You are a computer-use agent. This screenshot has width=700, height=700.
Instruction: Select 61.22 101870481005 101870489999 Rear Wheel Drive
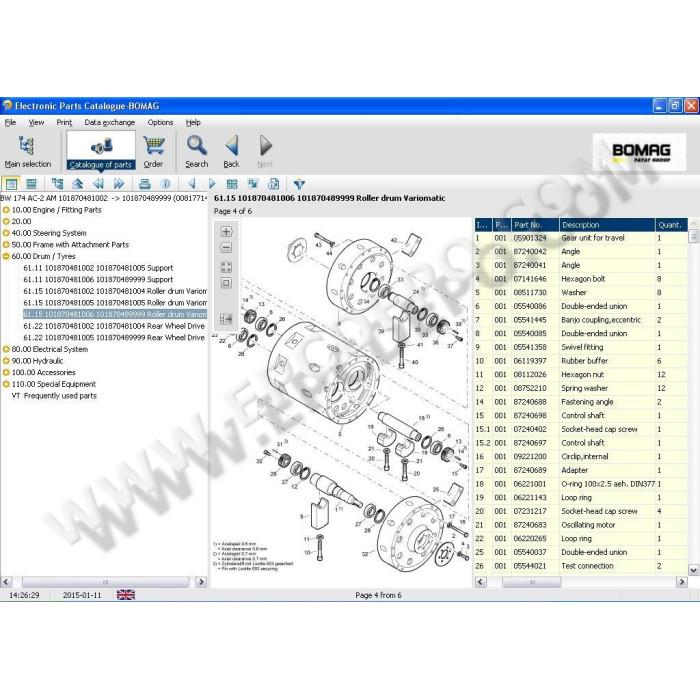click(x=114, y=338)
